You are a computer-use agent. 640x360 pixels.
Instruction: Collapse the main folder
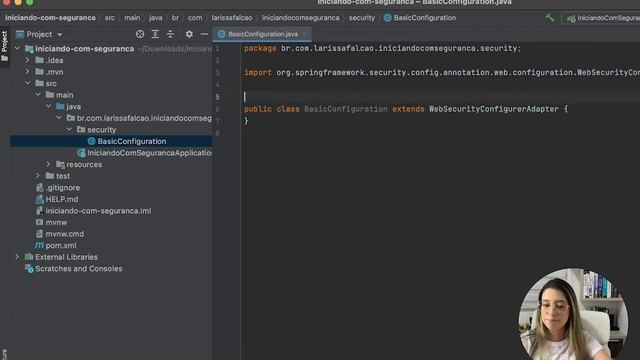[x=38, y=95]
